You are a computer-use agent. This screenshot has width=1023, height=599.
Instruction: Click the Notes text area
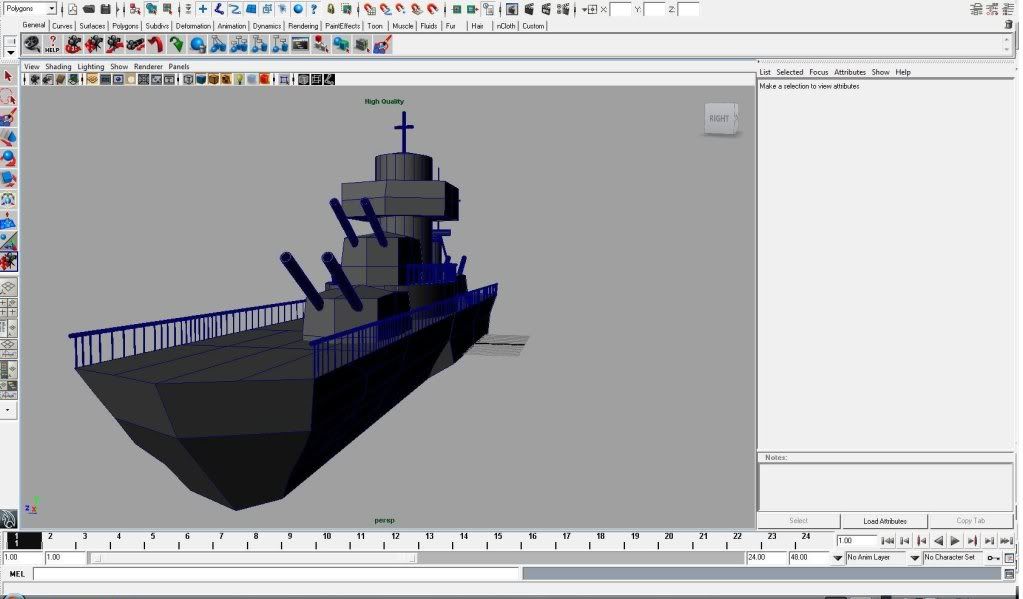tap(885, 487)
